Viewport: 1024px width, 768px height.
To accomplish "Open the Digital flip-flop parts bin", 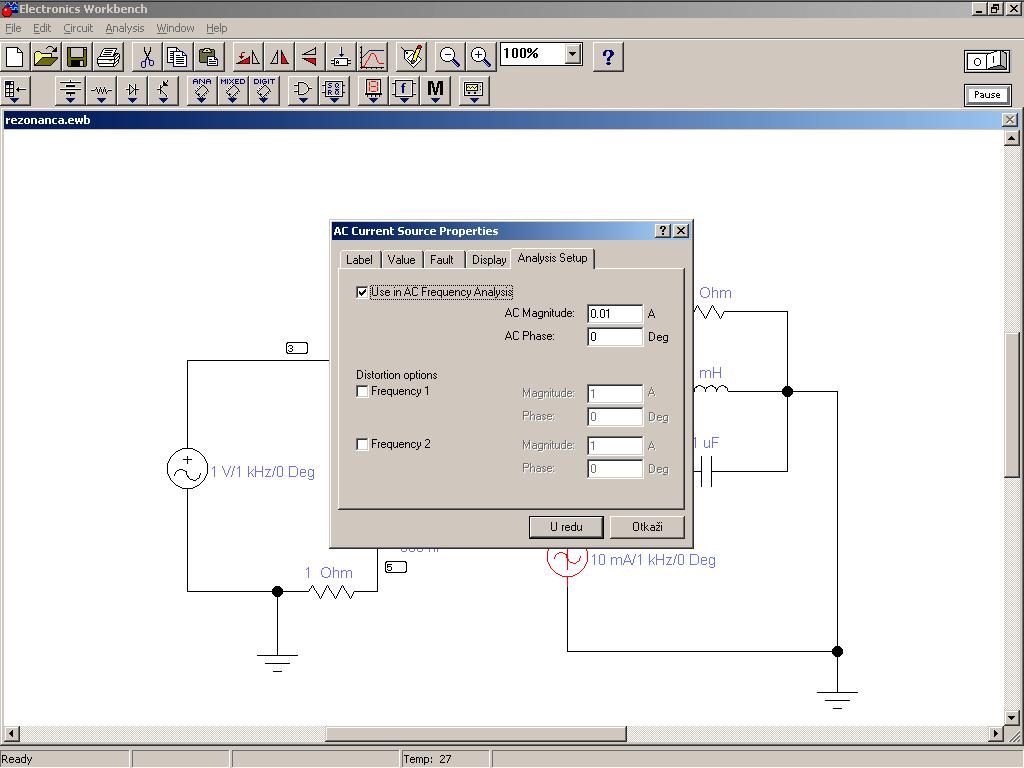I will (334, 91).
